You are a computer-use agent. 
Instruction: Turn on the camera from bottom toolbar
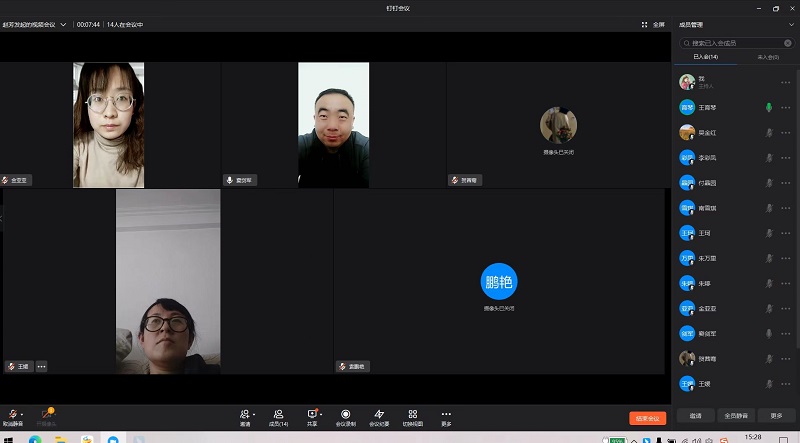(x=46, y=413)
